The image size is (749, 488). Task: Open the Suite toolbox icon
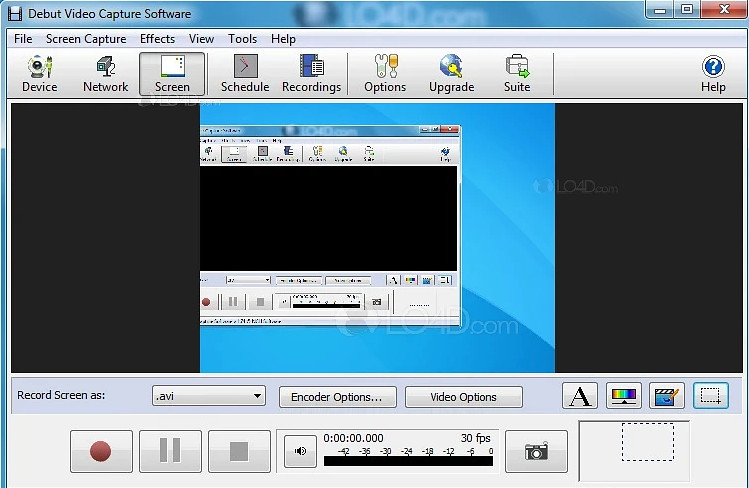[517, 74]
